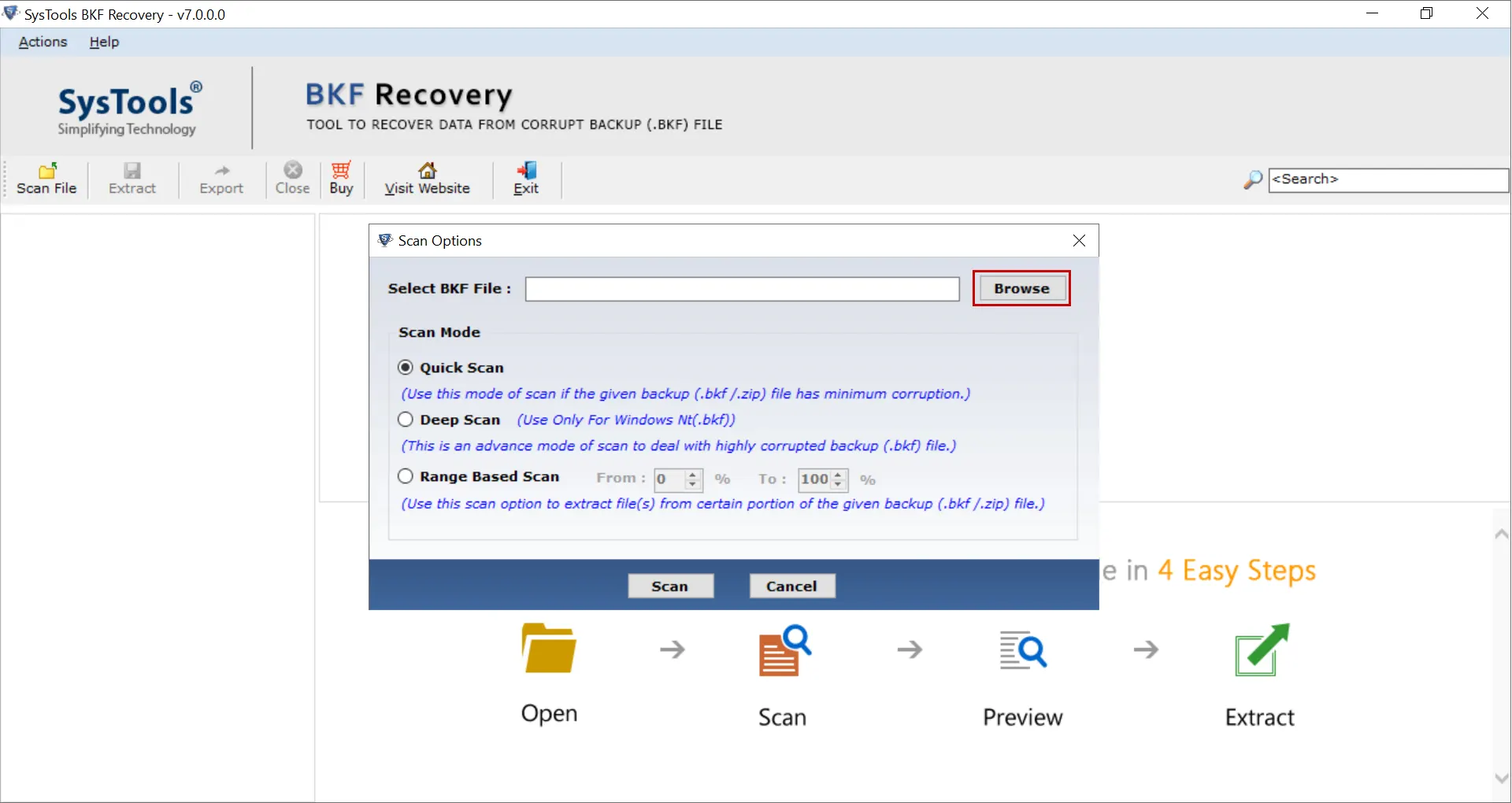Screen dimensions: 1512x803
Task: Decrease the From percentage spinner
Action: click(x=693, y=484)
